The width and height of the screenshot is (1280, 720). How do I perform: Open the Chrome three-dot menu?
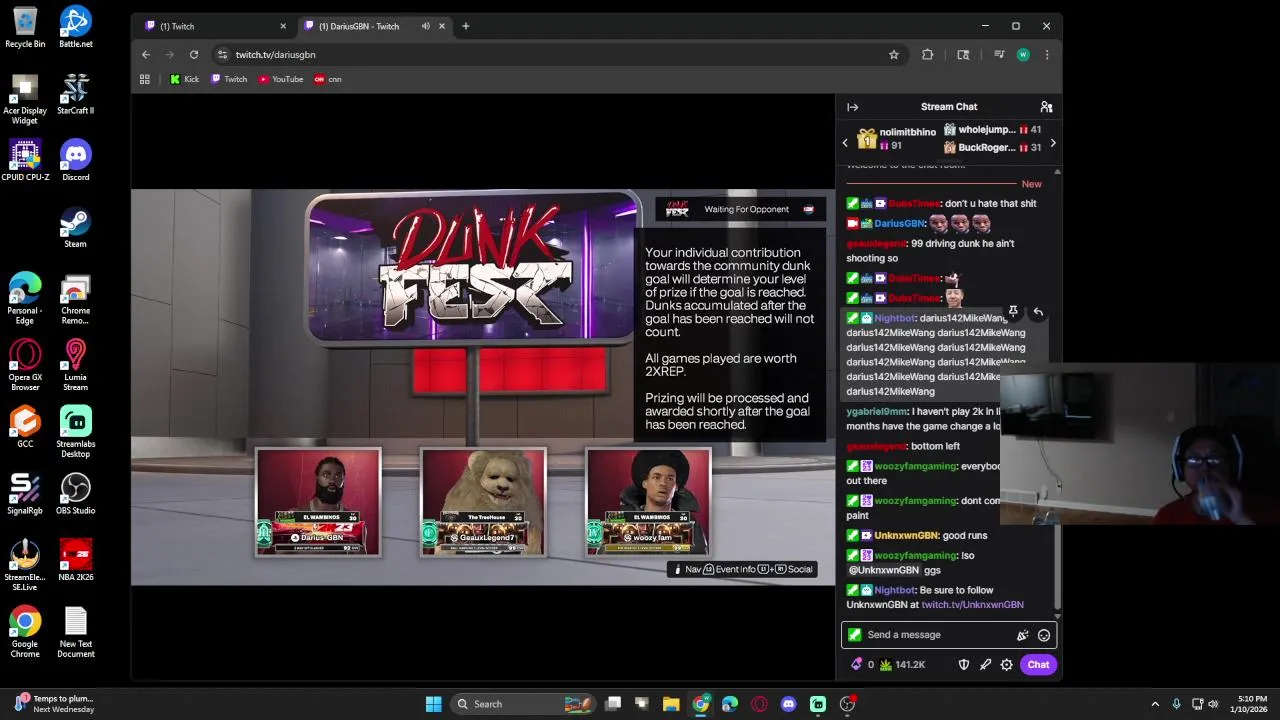pyautogui.click(x=1047, y=55)
